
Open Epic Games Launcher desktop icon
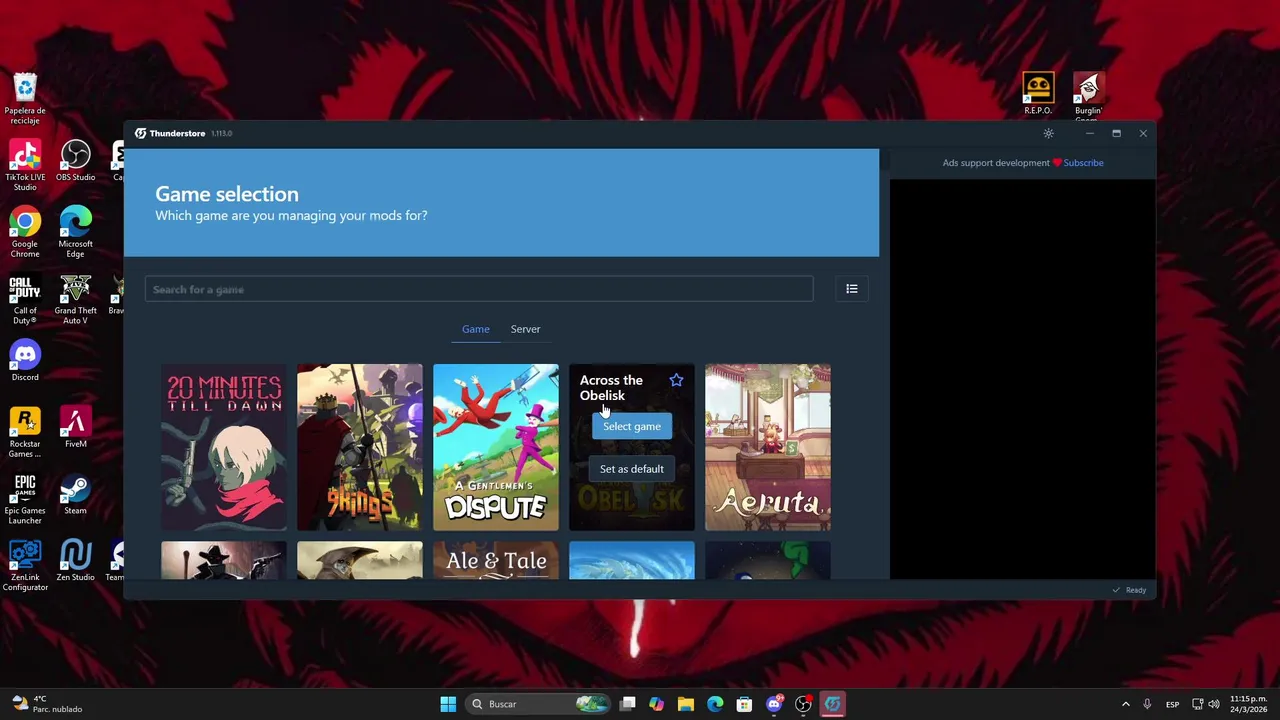(25, 498)
